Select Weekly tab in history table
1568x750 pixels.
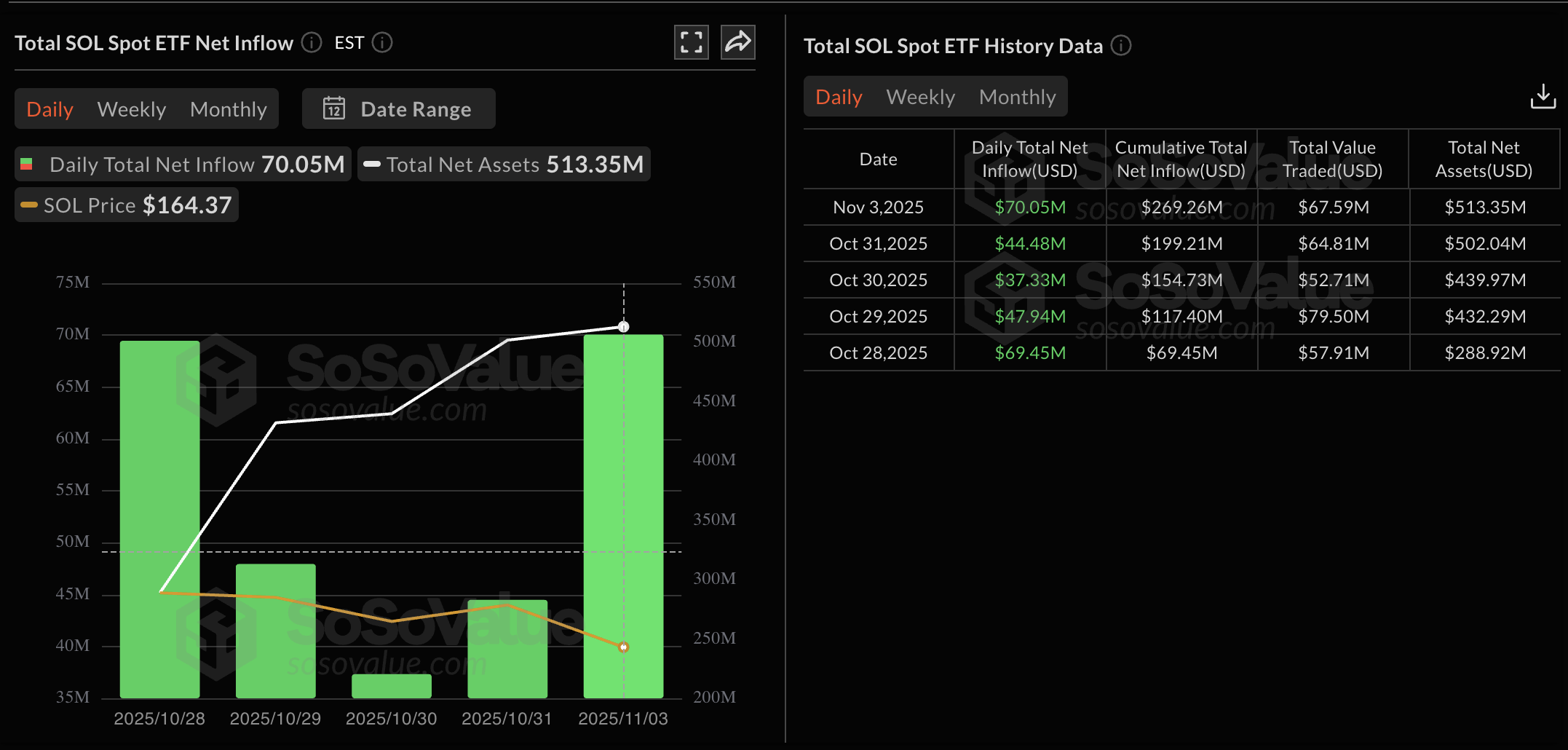[x=920, y=97]
